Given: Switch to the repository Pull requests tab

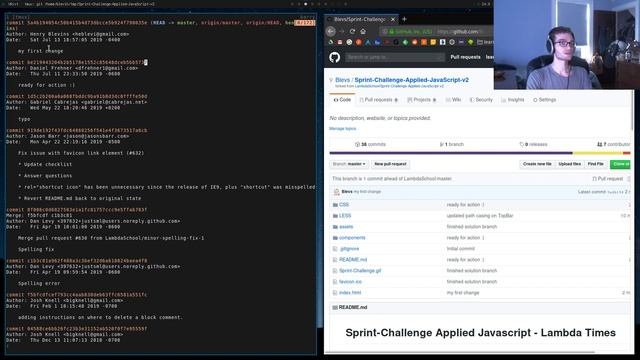Looking at the screenshot, I should click(x=378, y=100).
